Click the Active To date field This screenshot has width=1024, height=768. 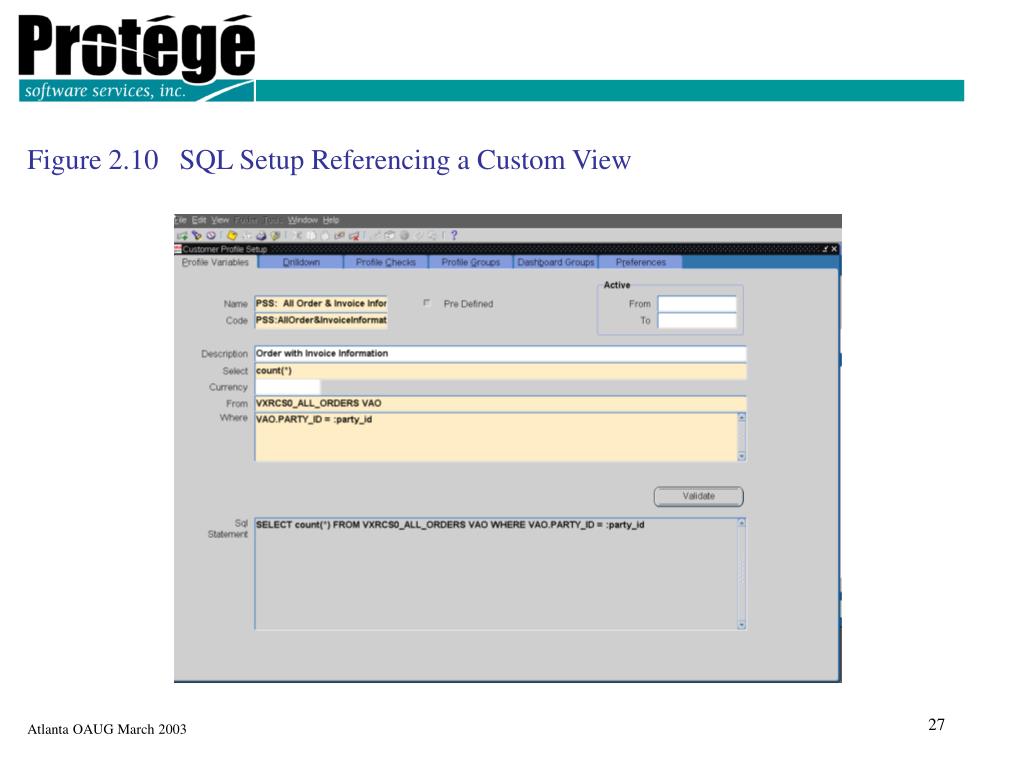697,321
